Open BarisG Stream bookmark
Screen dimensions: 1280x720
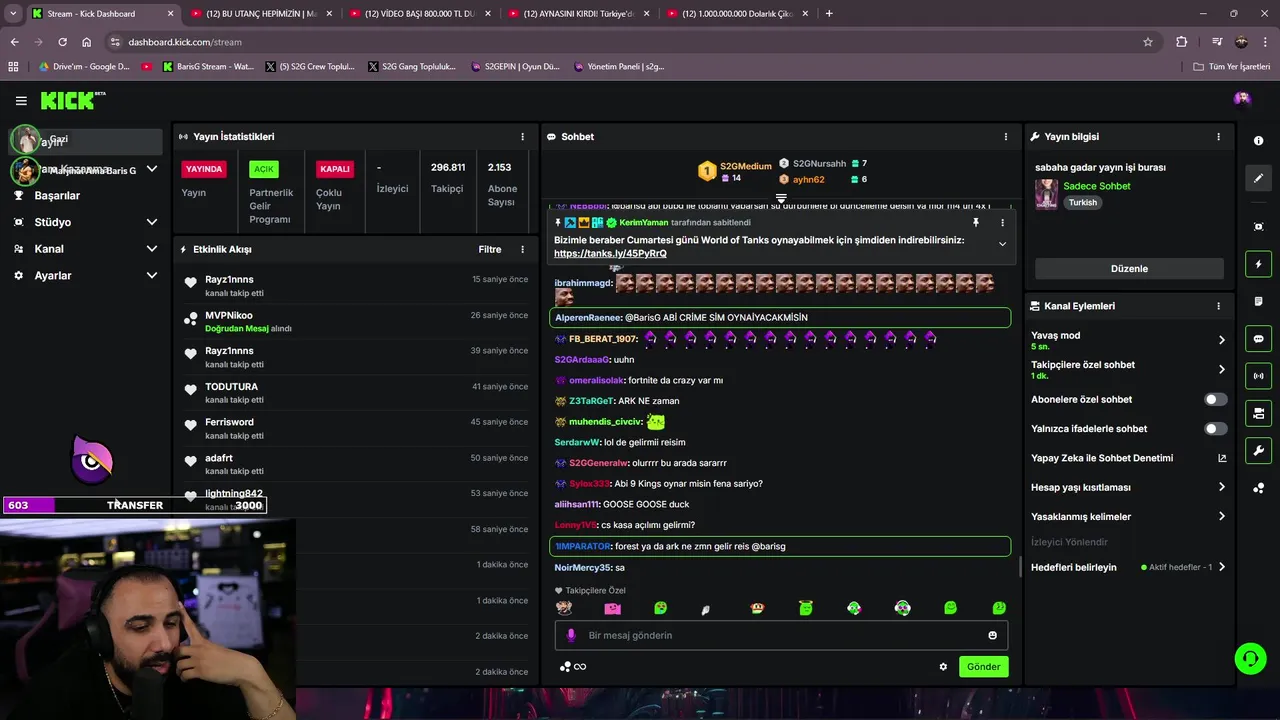[x=207, y=67]
